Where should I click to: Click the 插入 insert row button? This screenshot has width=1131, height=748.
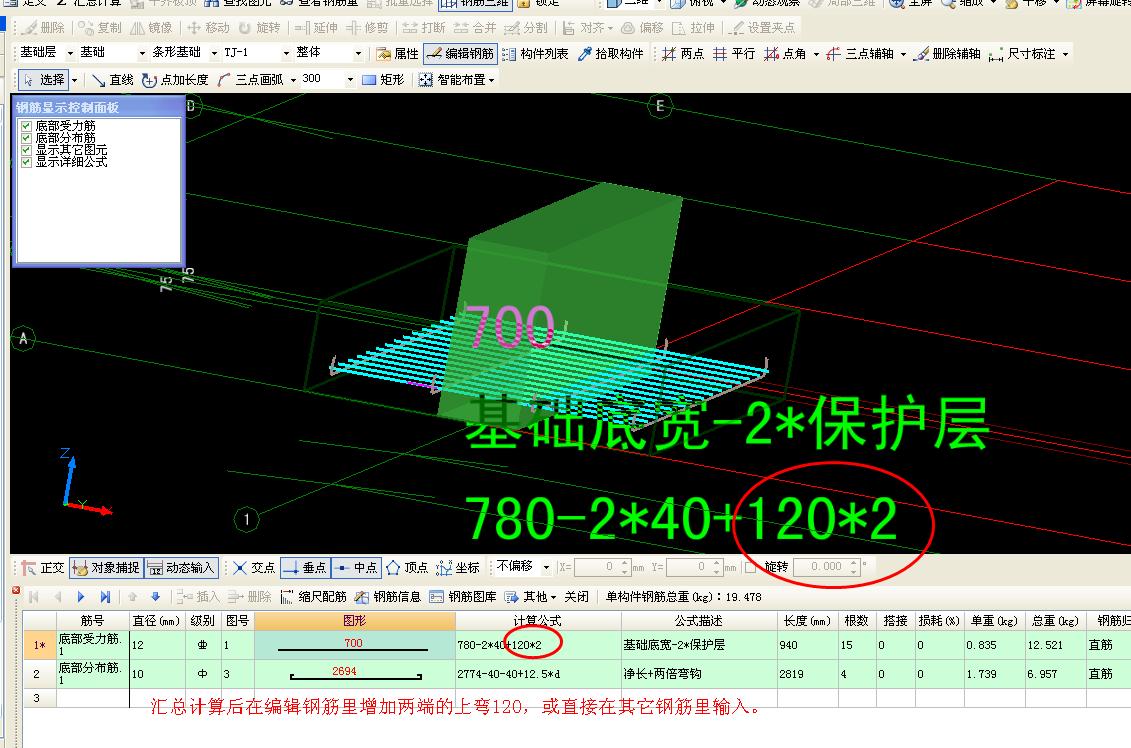tap(198, 597)
